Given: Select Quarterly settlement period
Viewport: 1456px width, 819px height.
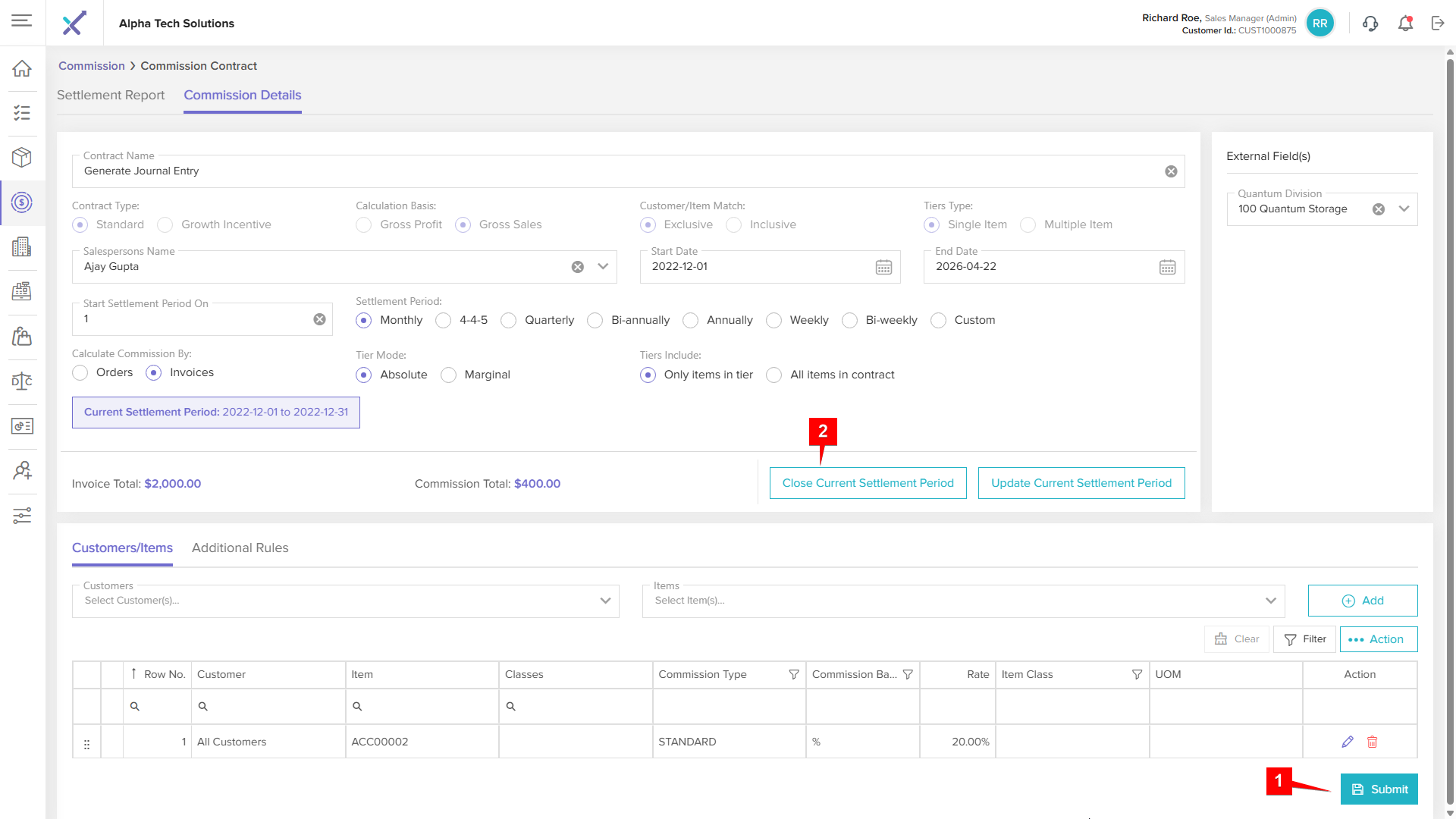Looking at the screenshot, I should pos(509,320).
